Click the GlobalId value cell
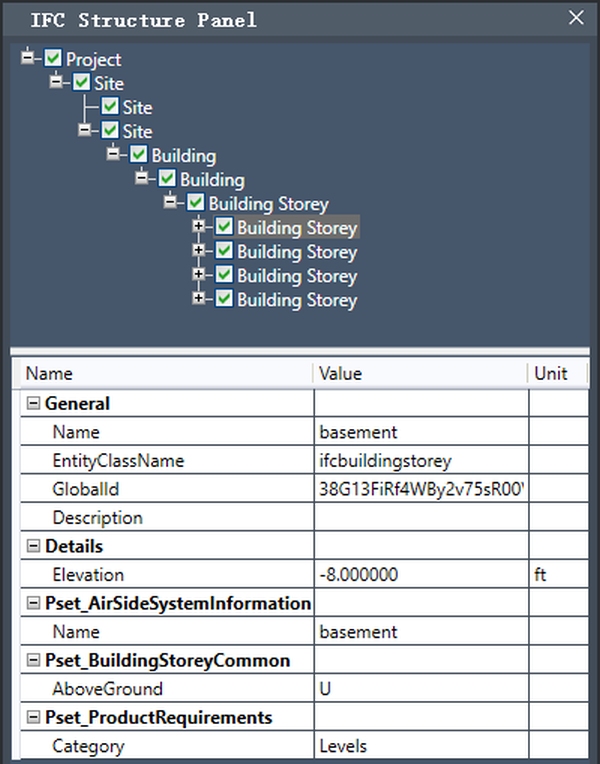This screenshot has width=600, height=764. pyautogui.click(x=420, y=490)
